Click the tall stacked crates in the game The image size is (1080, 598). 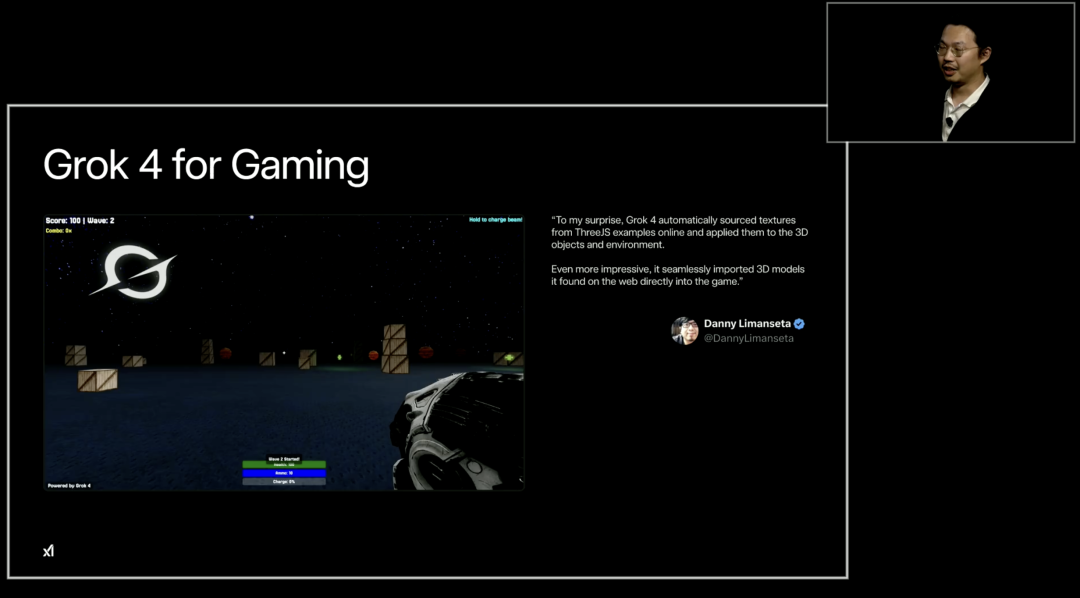click(x=394, y=347)
